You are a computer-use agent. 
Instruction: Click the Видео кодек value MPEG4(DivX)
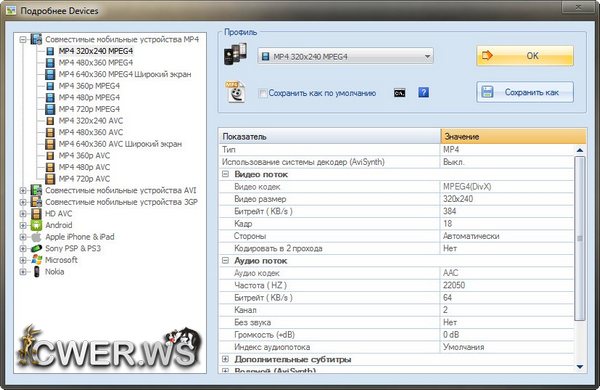click(467, 187)
